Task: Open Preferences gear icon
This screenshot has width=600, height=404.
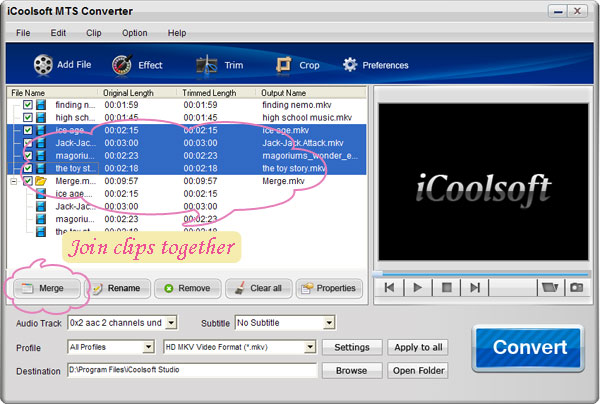Action: pyautogui.click(x=350, y=65)
